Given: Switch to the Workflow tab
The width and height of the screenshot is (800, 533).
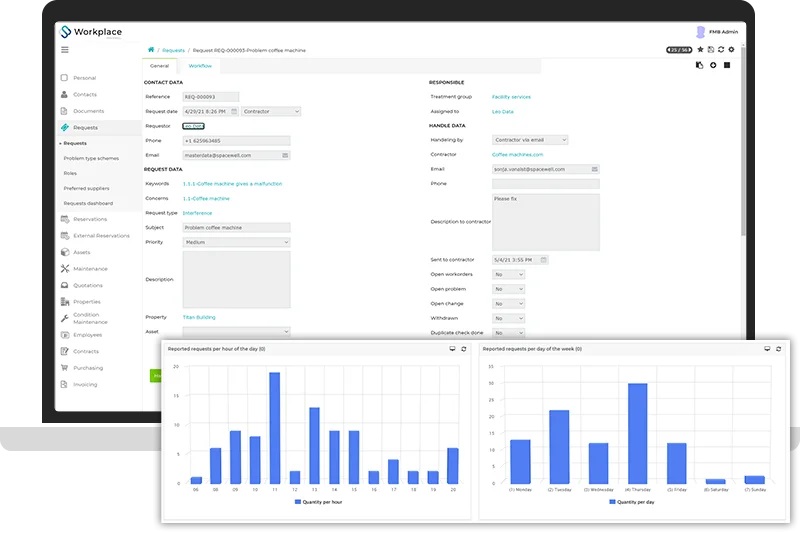Looking at the screenshot, I should (x=200, y=66).
